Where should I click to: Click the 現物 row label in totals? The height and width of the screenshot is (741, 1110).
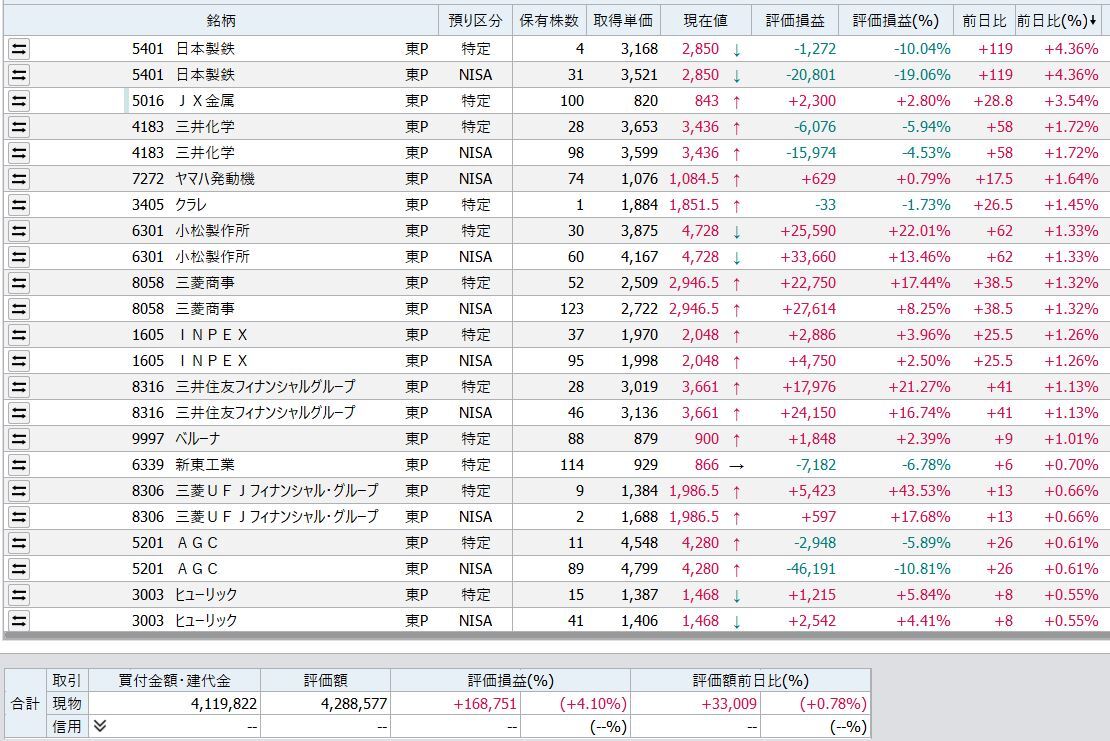pos(67,703)
